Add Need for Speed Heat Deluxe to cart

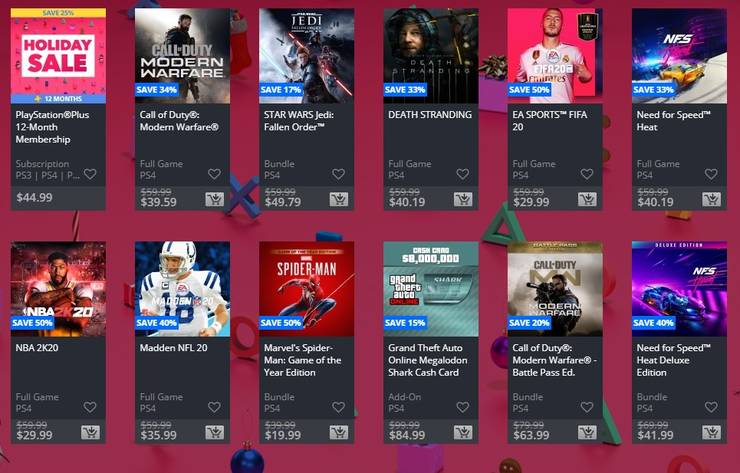pyautogui.click(x=711, y=432)
